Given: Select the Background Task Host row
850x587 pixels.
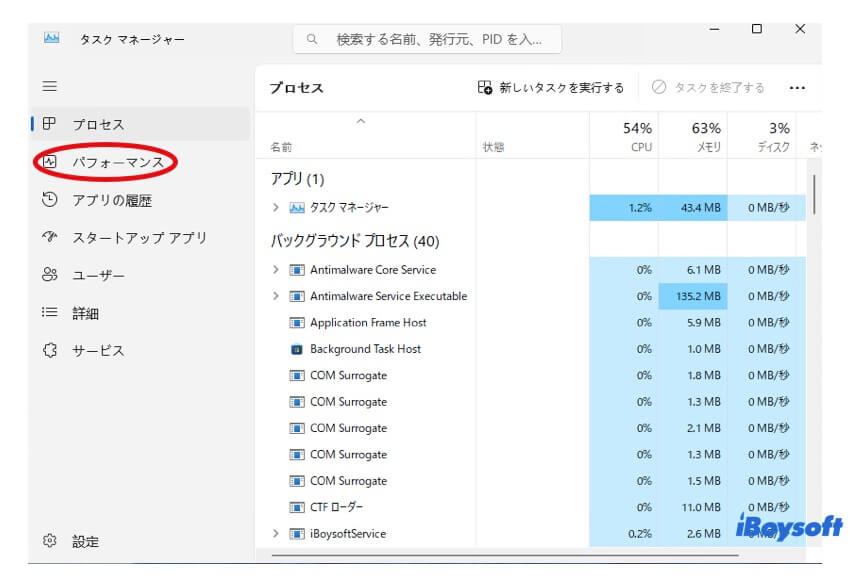Looking at the screenshot, I should coord(365,349).
